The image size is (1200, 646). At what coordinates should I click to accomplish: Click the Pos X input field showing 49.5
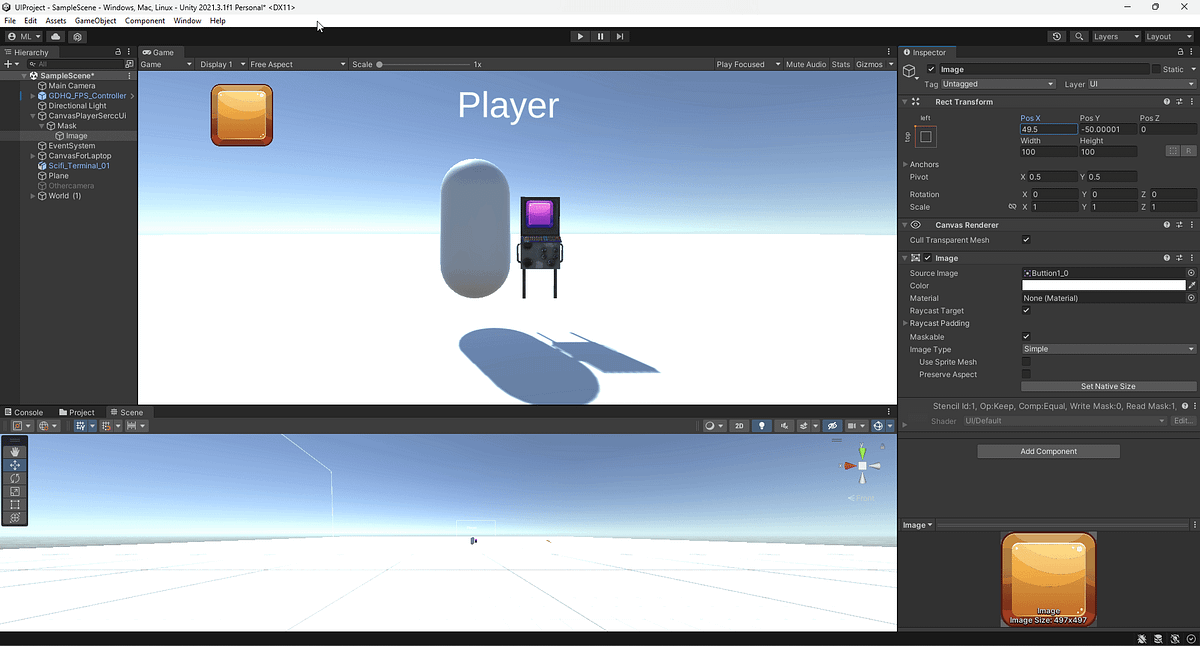tap(1048, 129)
